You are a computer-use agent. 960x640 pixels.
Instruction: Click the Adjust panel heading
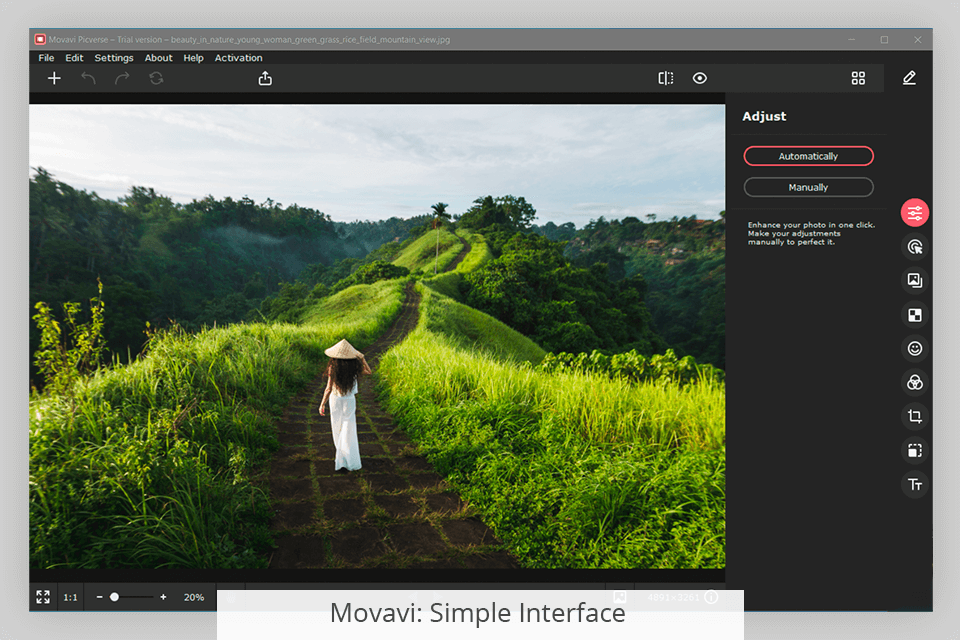(x=764, y=116)
